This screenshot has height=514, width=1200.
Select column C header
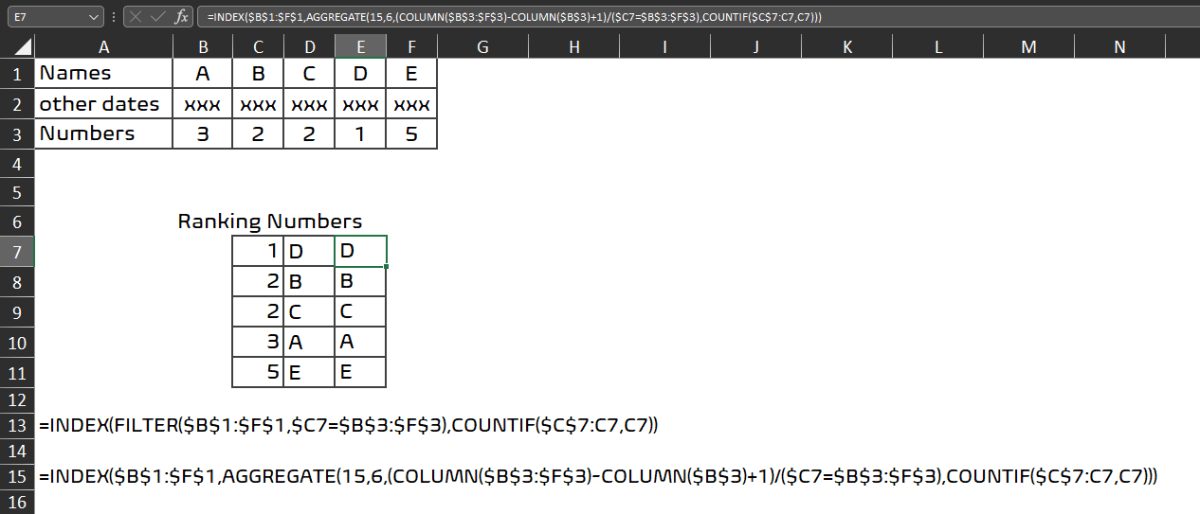pos(258,46)
